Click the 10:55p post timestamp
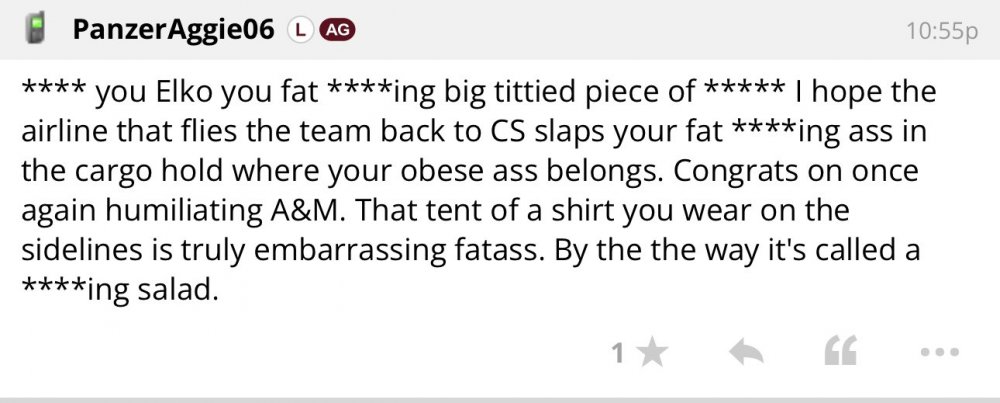 (940, 31)
